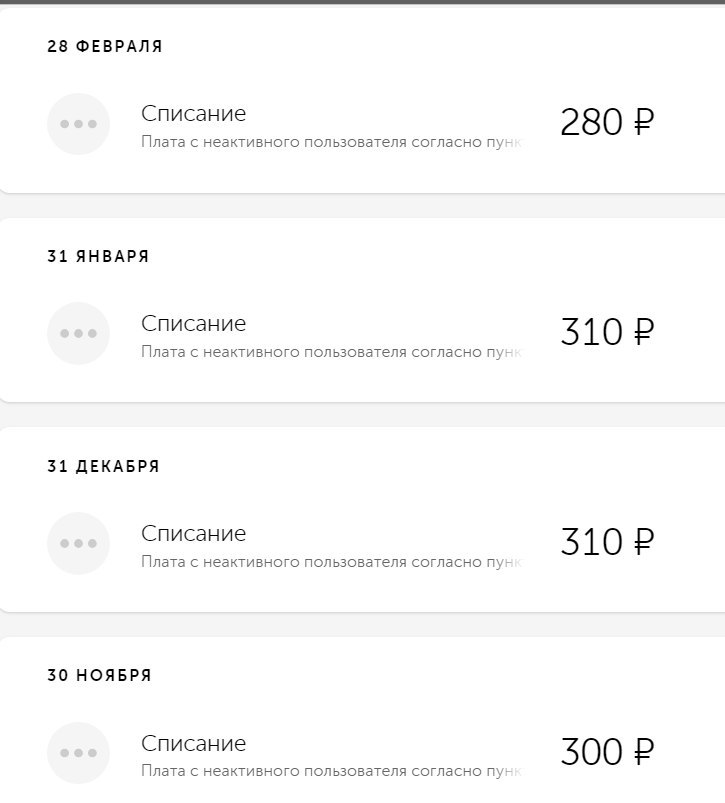Click the 30 НОЯБРЯ date header
This screenshot has width=725, height=803.
99,675
